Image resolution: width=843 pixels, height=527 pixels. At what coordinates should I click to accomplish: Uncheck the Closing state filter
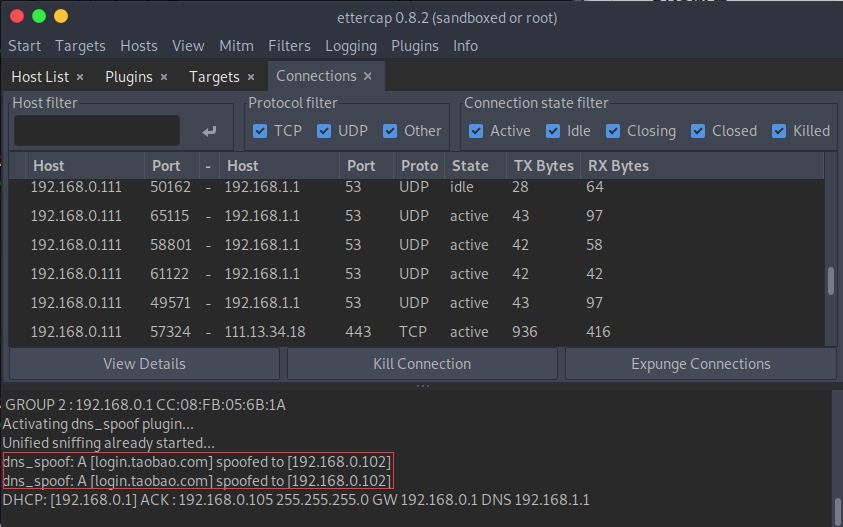[x=613, y=131]
